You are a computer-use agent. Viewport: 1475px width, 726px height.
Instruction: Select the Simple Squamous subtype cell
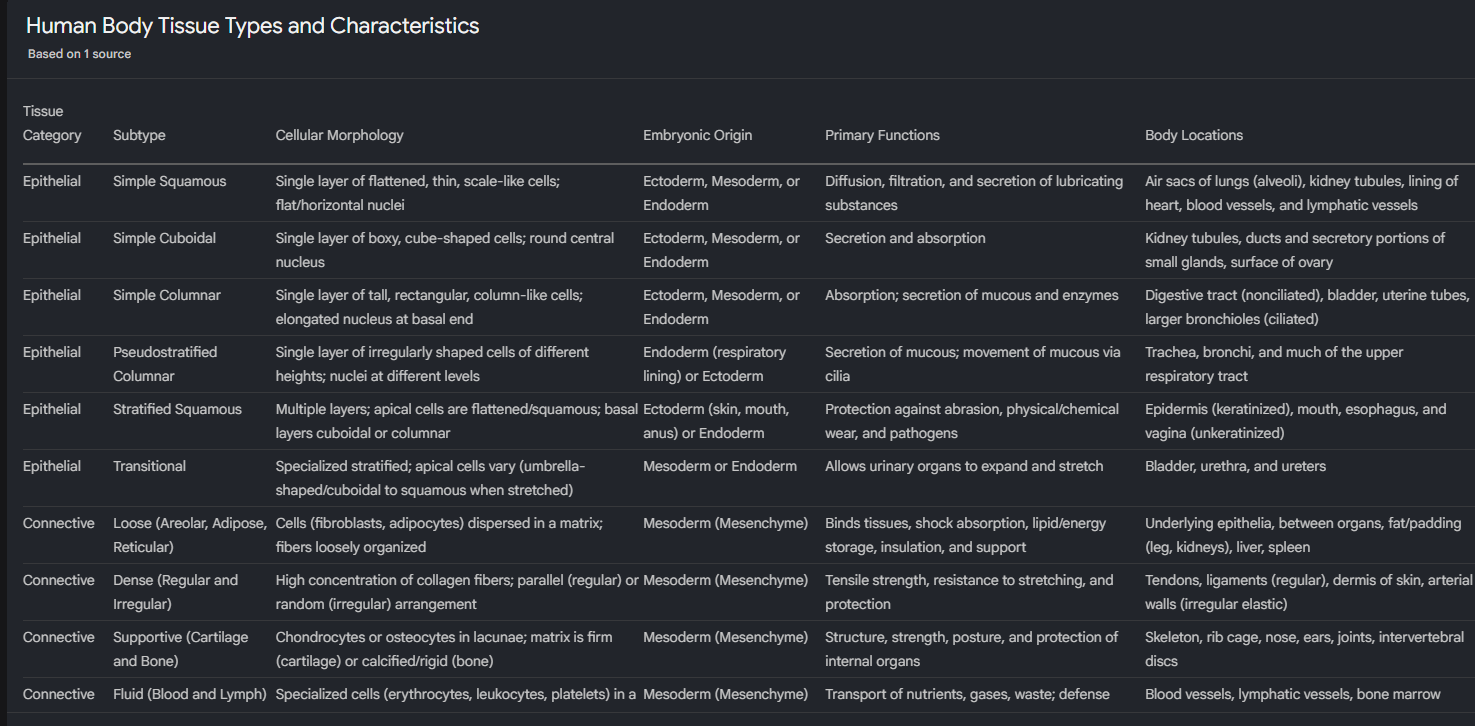[169, 181]
